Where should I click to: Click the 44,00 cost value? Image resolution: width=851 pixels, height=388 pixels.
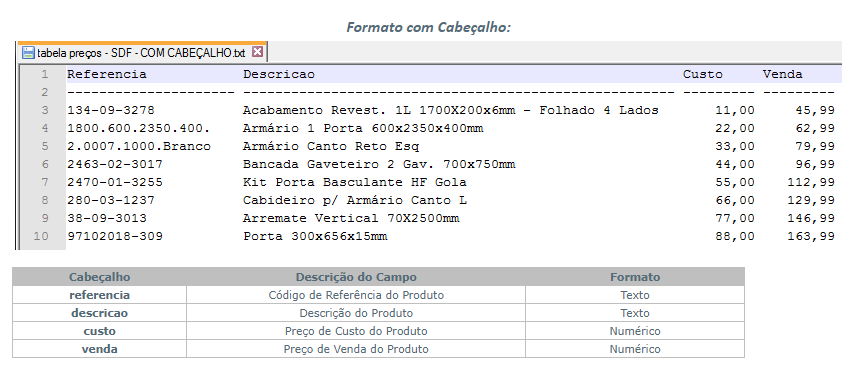tap(735, 164)
